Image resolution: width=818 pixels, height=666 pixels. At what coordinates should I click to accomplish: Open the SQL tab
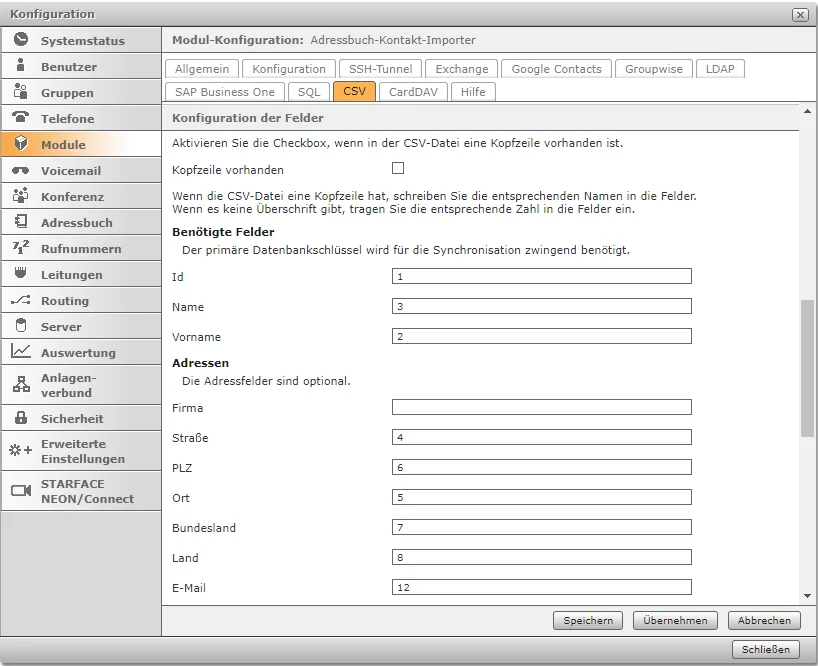pos(309,92)
